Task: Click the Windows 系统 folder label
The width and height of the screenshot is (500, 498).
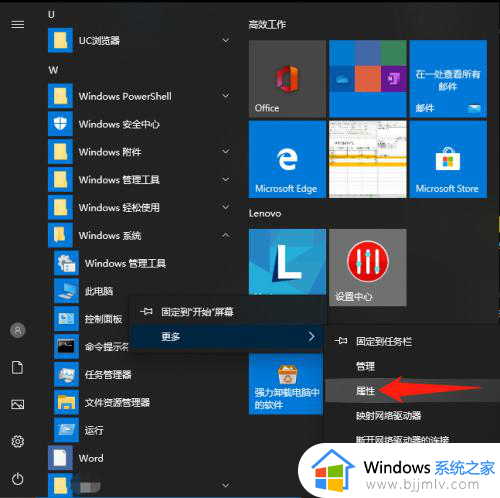Action: click(110, 235)
